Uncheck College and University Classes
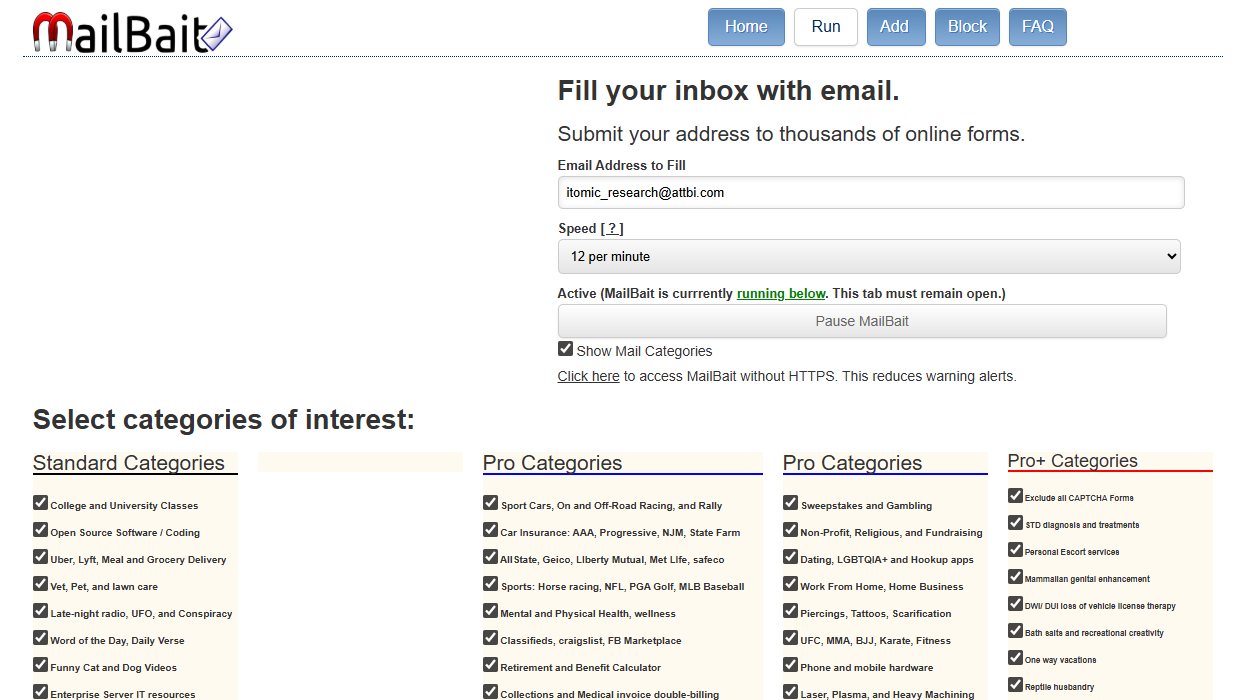1257x700 pixels. [x=41, y=503]
